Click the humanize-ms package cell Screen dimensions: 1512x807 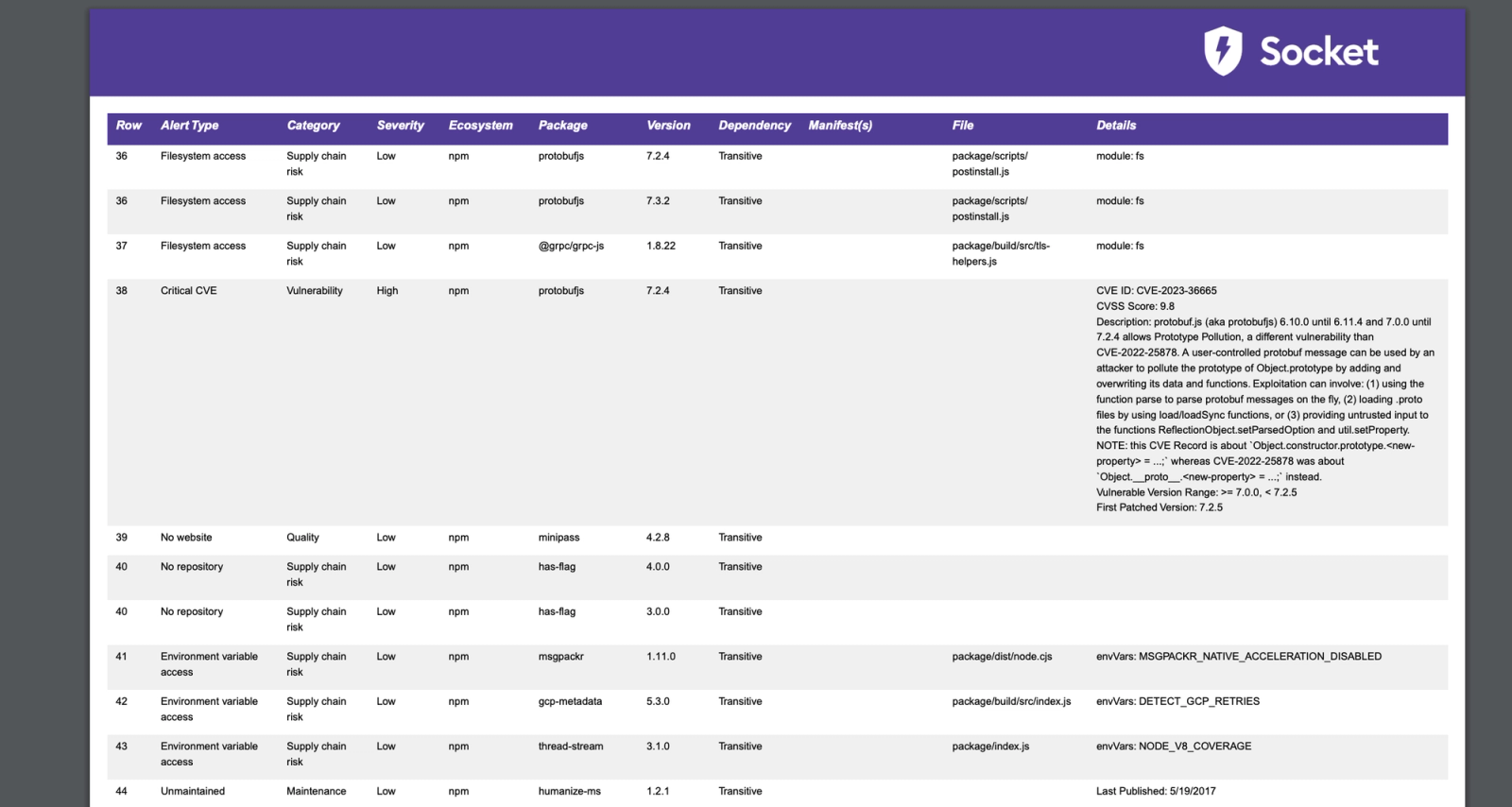[569, 791]
